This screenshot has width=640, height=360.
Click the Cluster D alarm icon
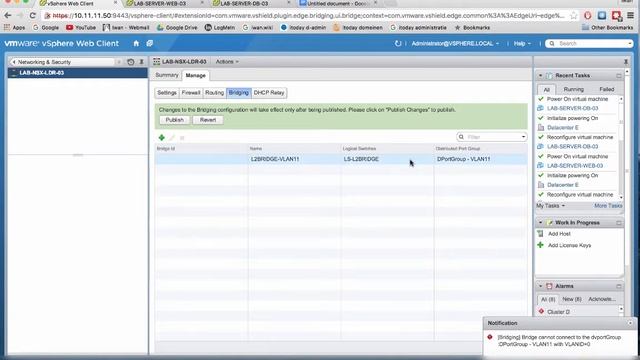541,311
